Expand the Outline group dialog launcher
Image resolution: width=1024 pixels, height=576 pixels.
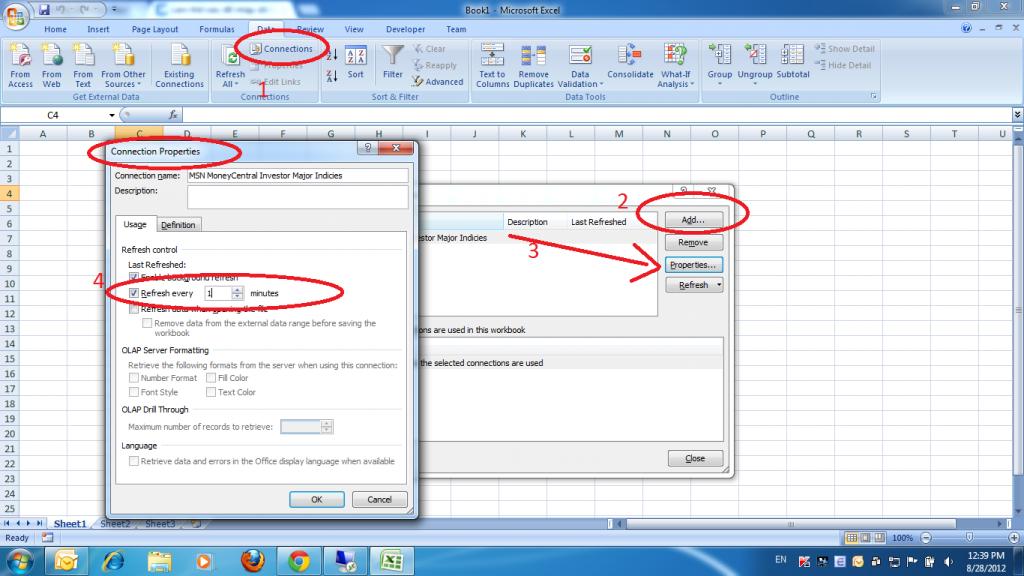(x=874, y=97)
